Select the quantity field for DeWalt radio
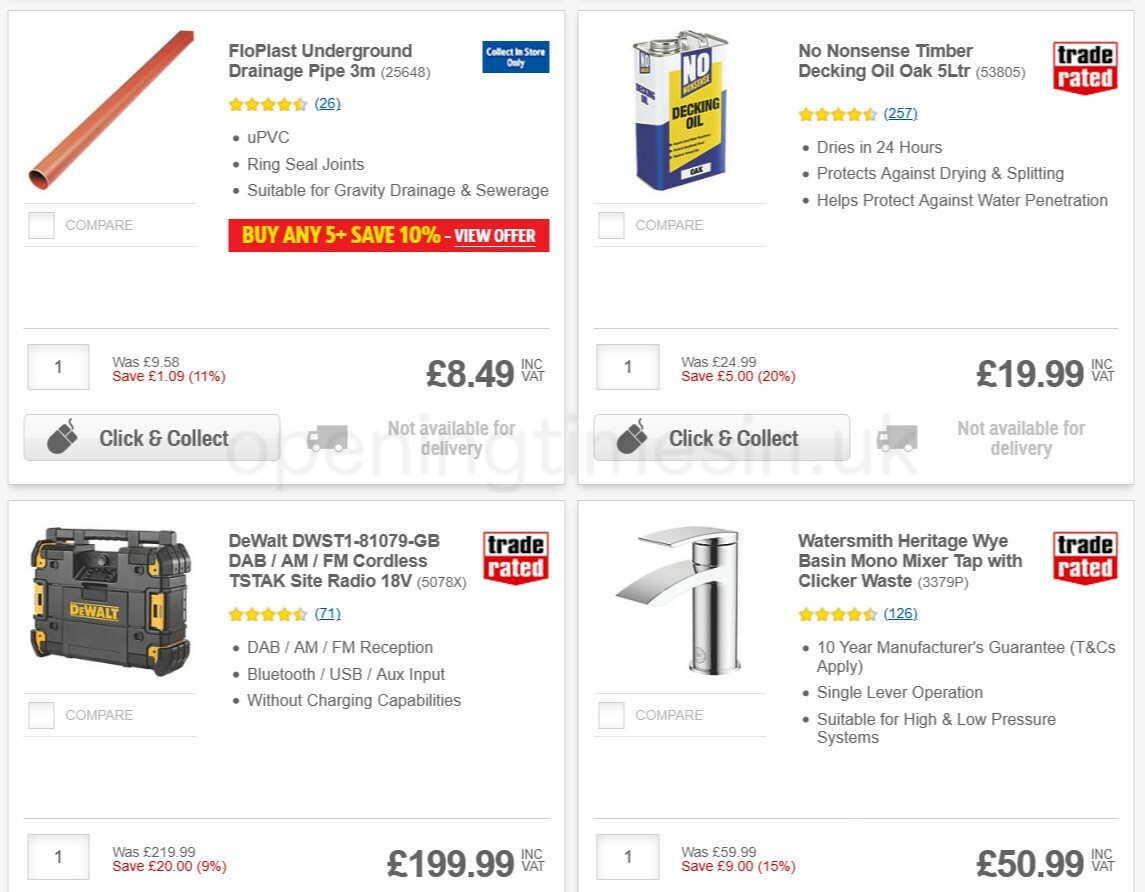1145x892 pixels. (x=57, y=857)
